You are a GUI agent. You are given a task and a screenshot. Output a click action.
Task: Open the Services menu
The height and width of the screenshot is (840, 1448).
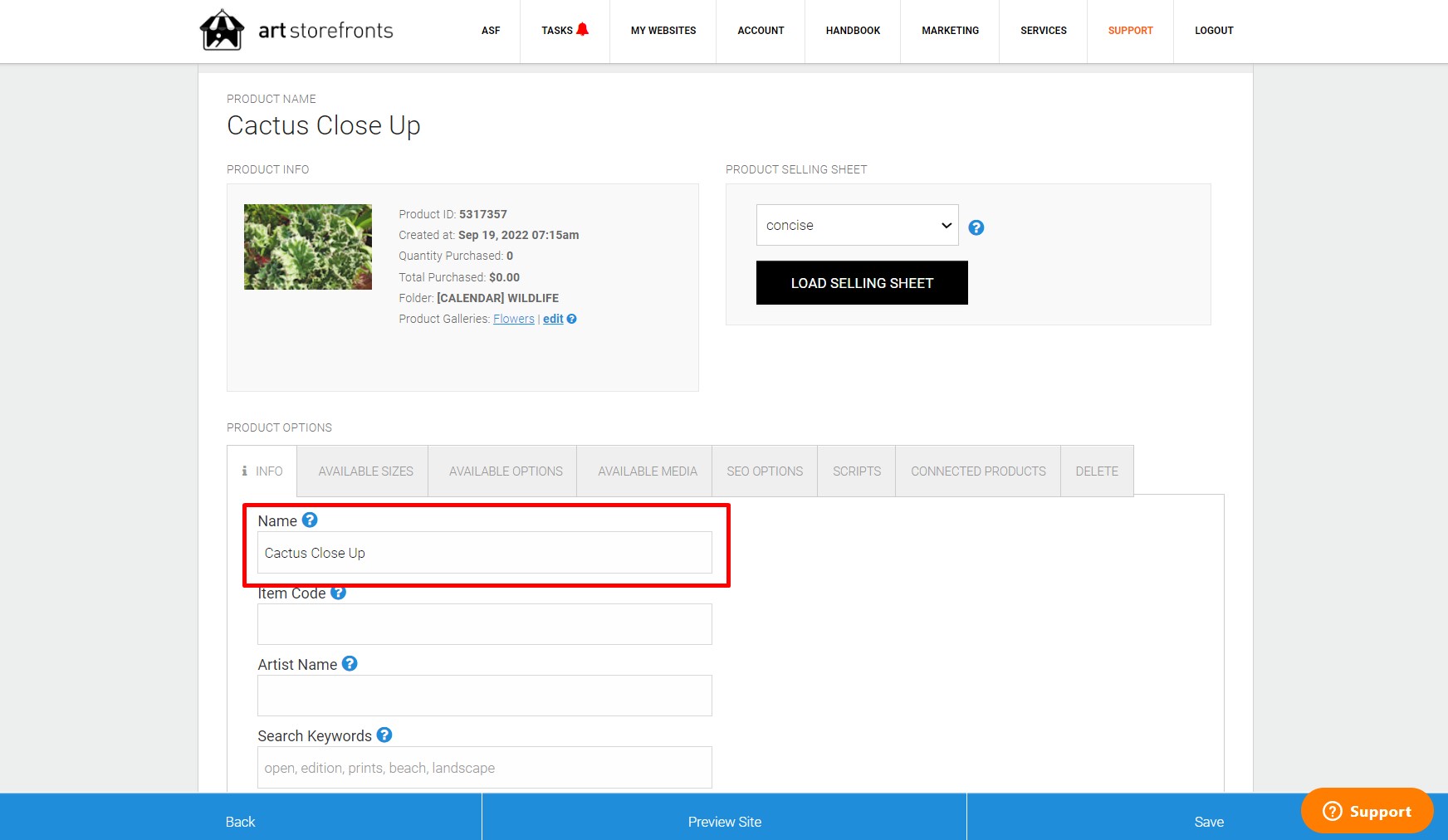click(1044, 31)
